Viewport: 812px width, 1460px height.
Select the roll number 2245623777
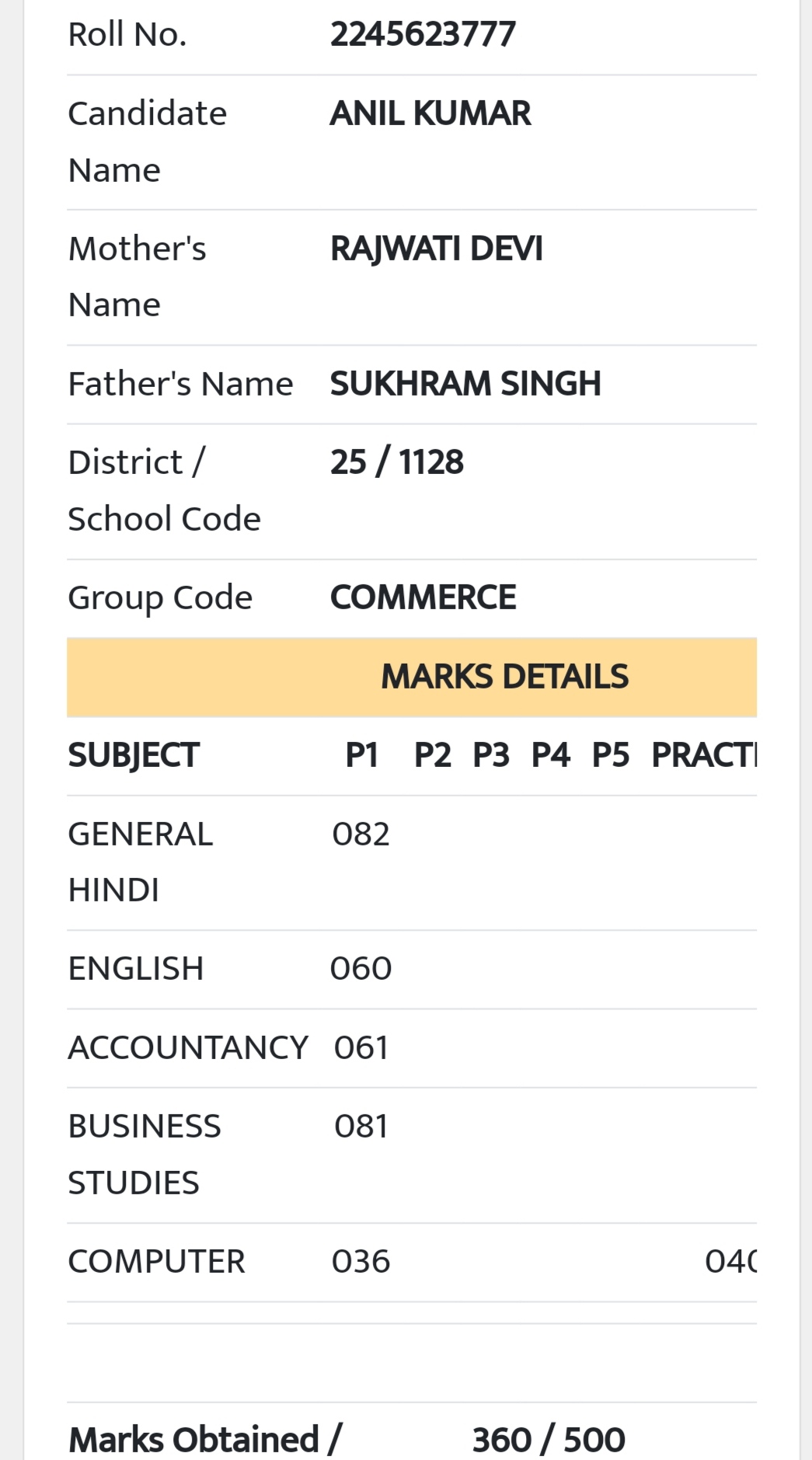pyautogui.click(x=423, y=34)
